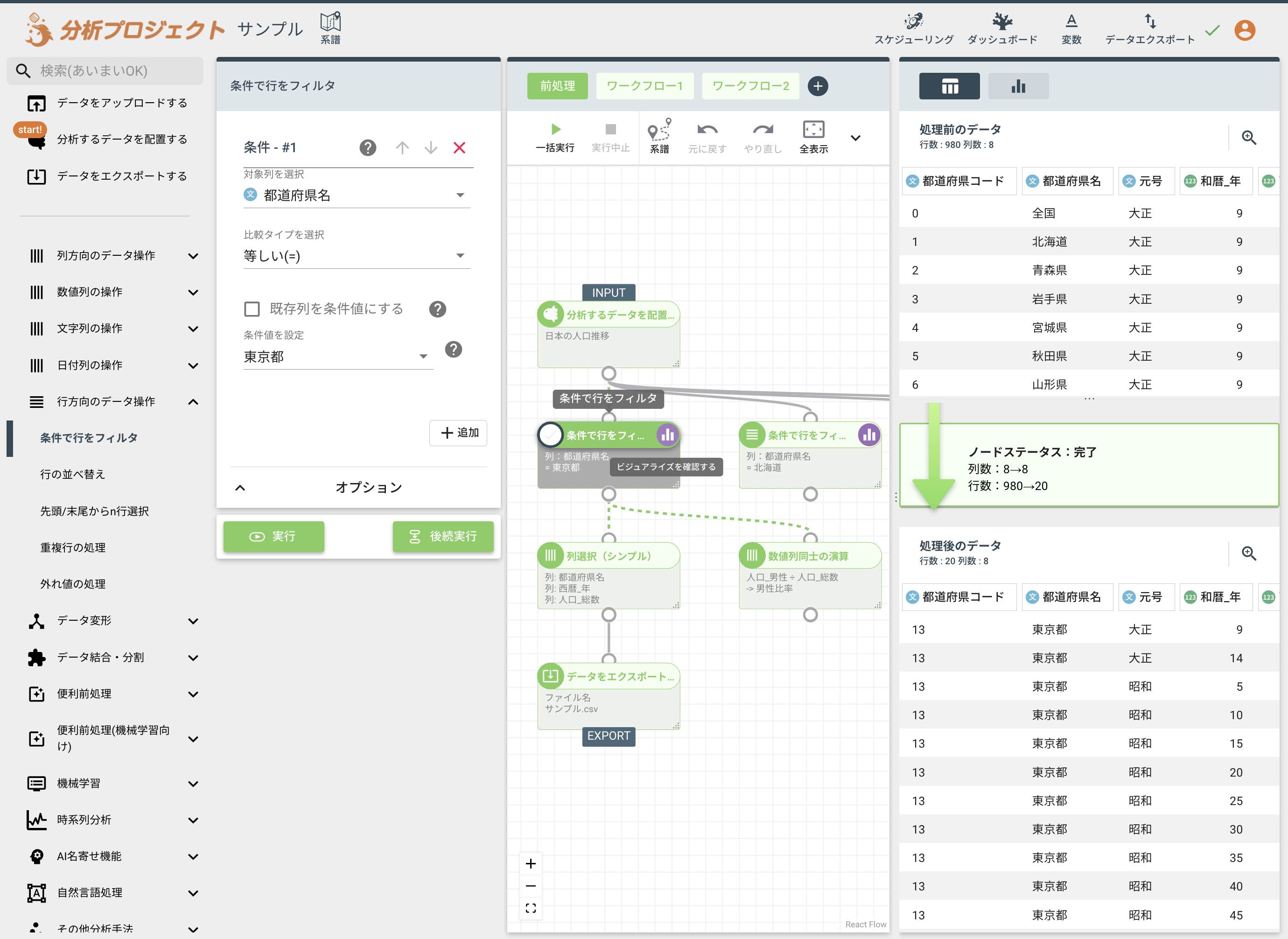Open the ダッシュボード icon

coord(1002,28)
